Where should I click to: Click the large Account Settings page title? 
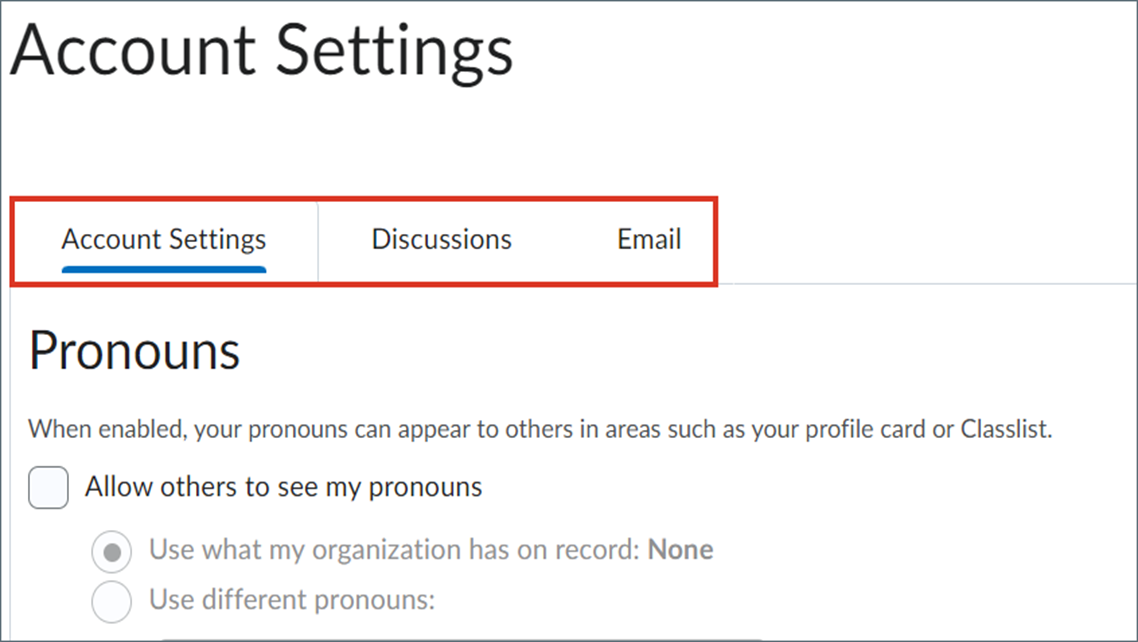tap(262, 50)
